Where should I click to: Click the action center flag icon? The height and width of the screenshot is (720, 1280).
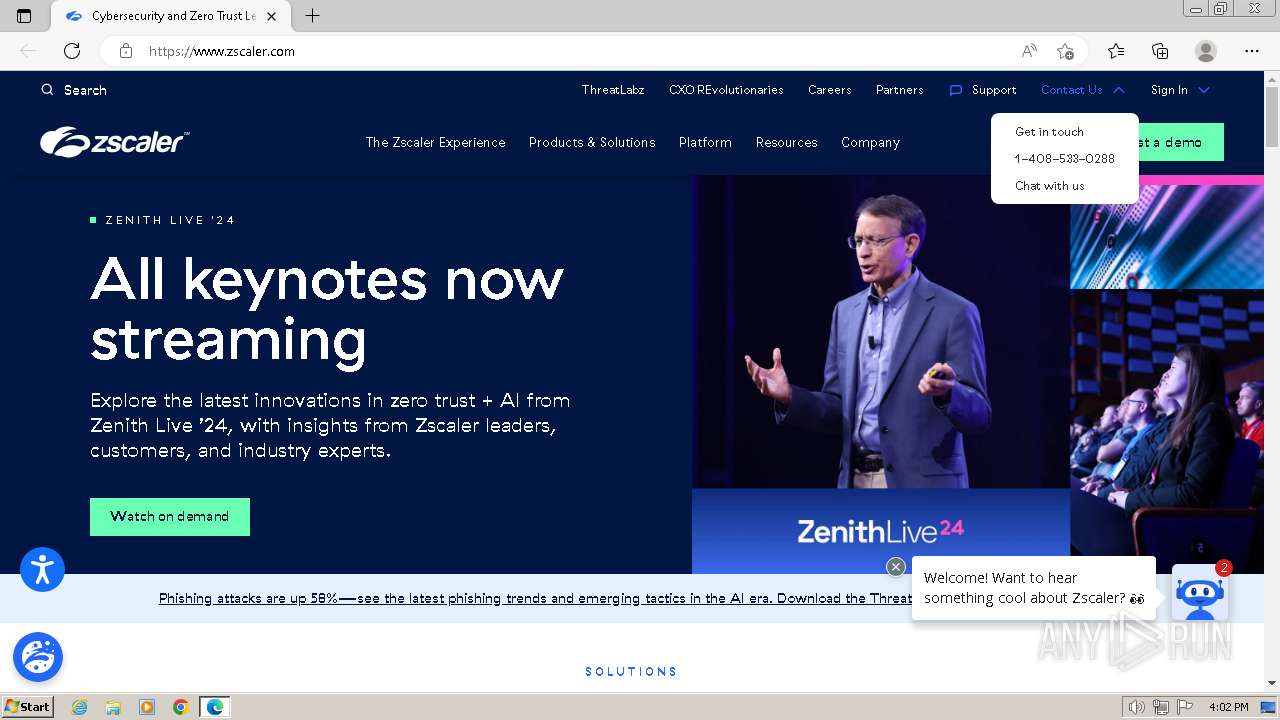tap(1185, 707)
